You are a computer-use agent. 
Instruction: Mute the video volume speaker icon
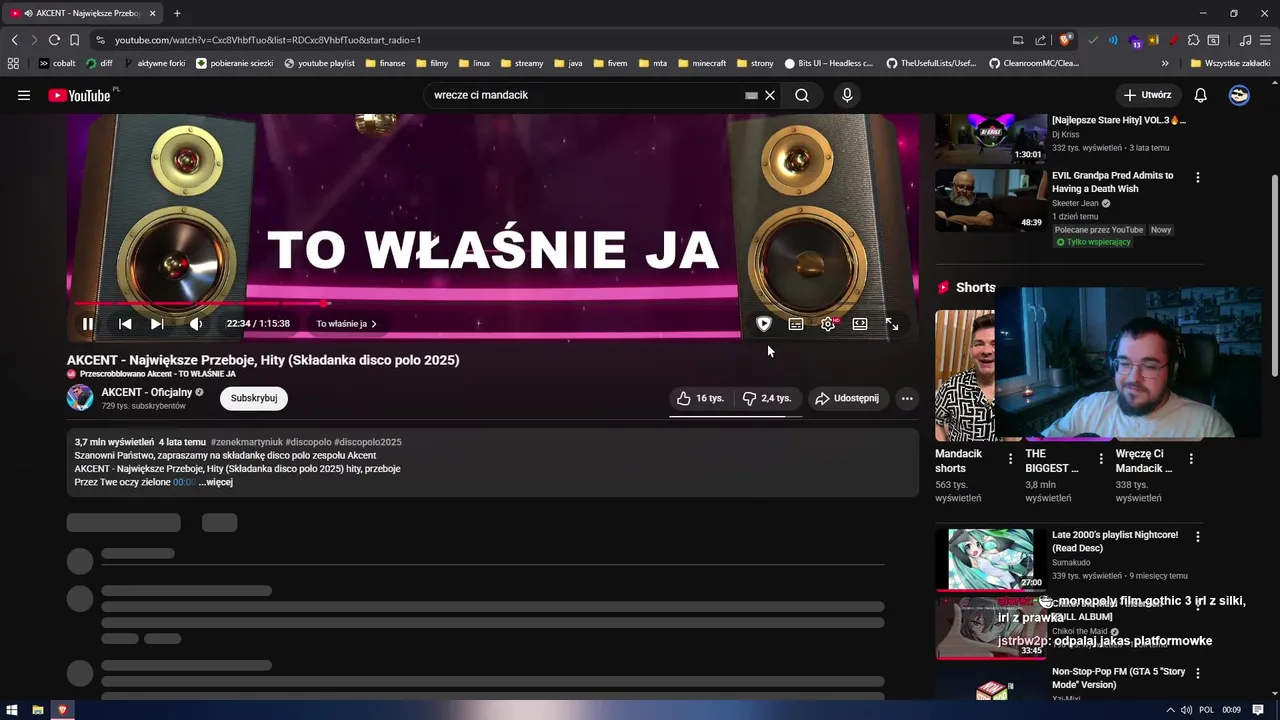pyautogui.click(x=196, y=324)
